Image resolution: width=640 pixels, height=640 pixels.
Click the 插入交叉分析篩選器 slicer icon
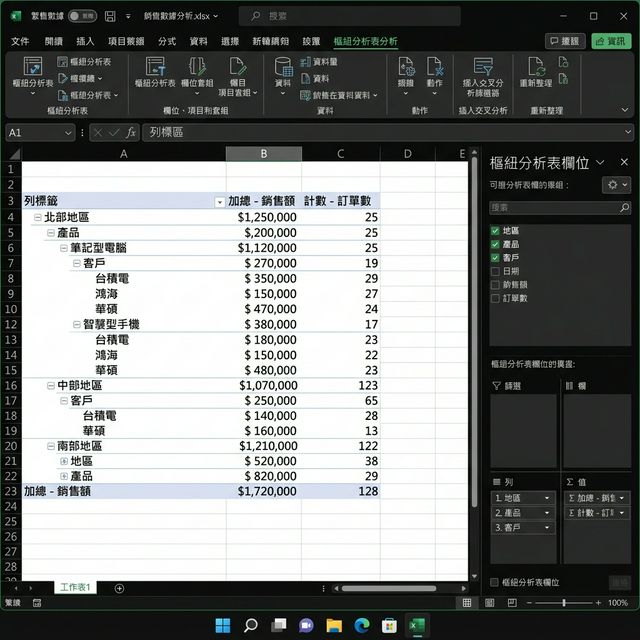pos(483,67)
